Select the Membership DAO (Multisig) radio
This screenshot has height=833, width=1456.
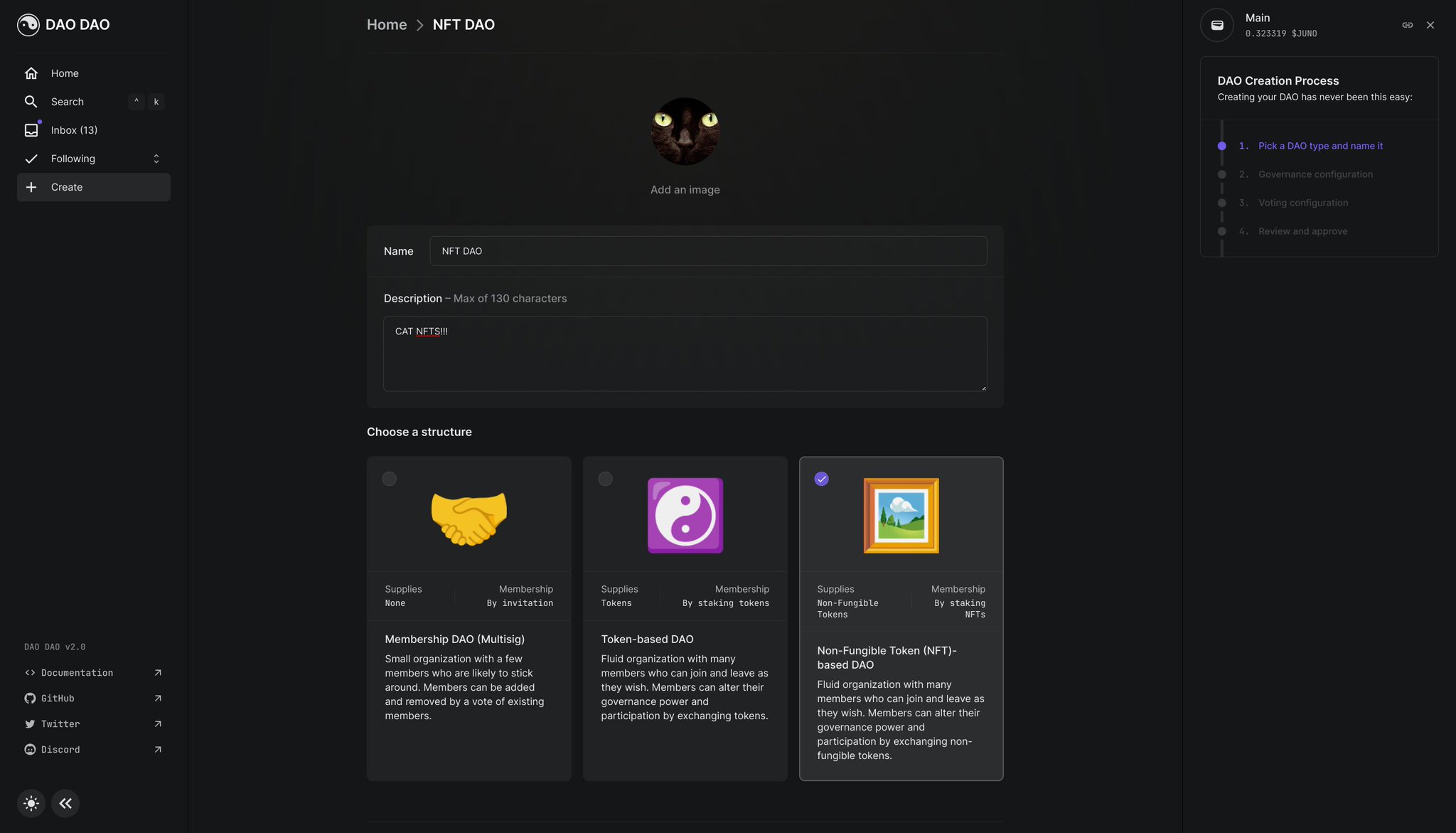(389, 479)
